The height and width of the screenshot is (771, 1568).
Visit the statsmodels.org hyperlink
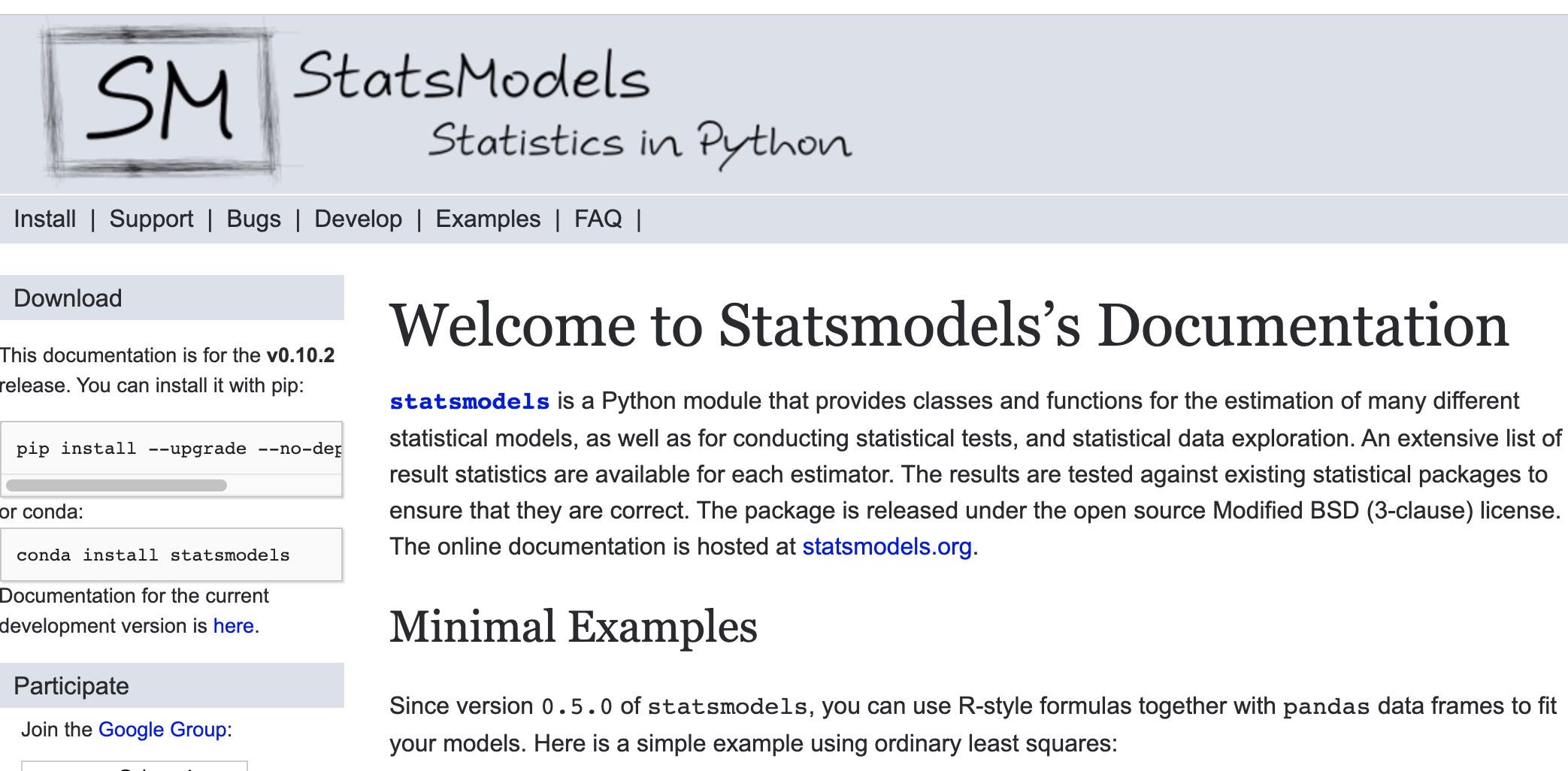click(x=887, y=546)
